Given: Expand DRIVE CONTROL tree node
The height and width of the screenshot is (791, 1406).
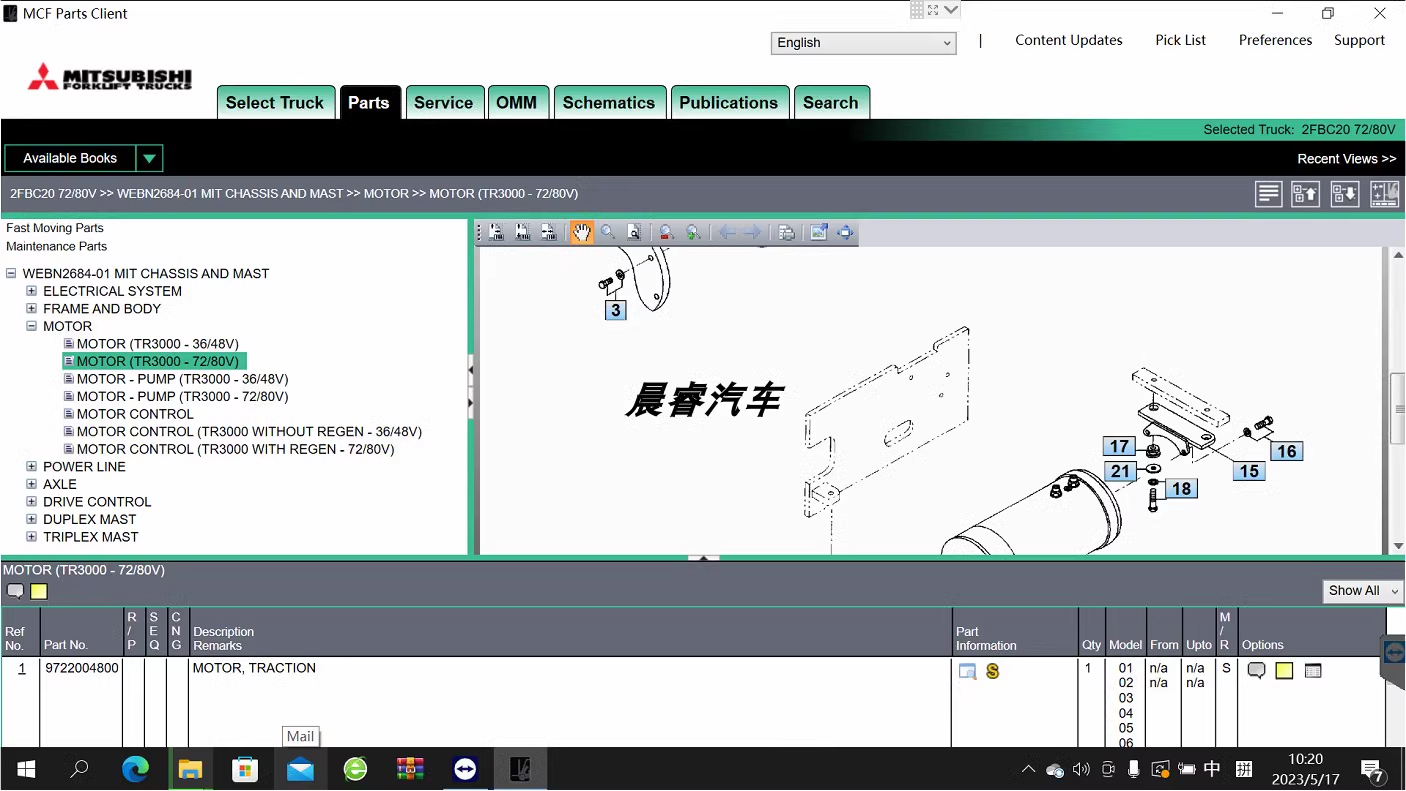Looking at the screenshot, I should coord(31,501).
